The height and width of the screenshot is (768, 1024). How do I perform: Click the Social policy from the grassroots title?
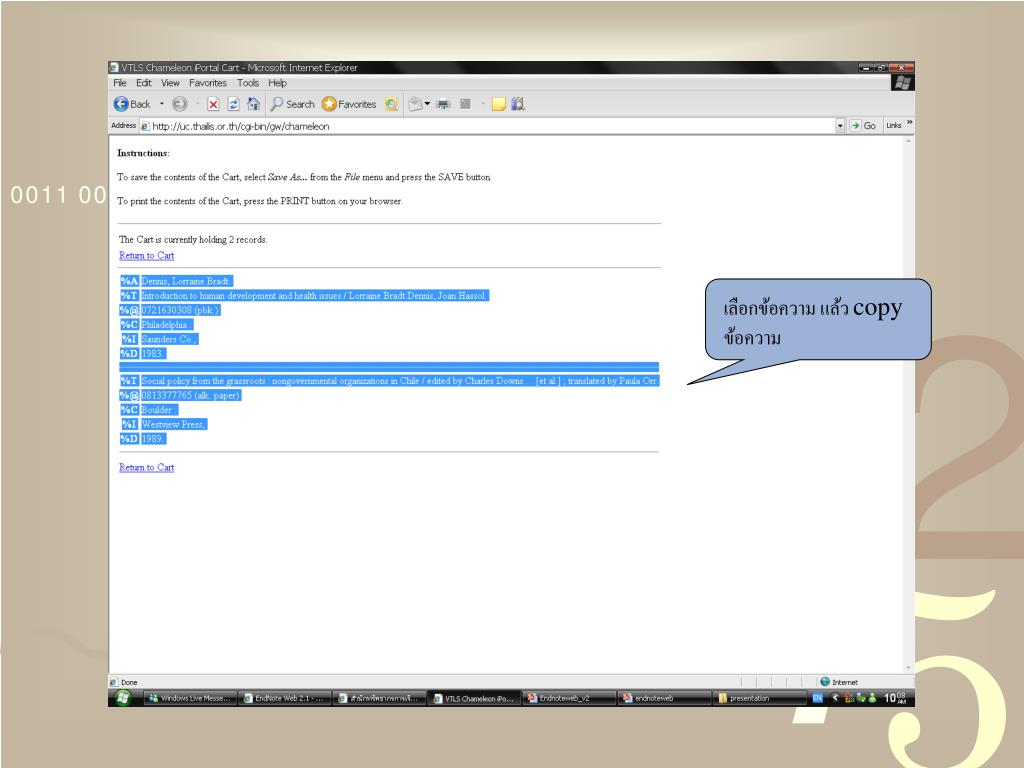click(400, 381)
